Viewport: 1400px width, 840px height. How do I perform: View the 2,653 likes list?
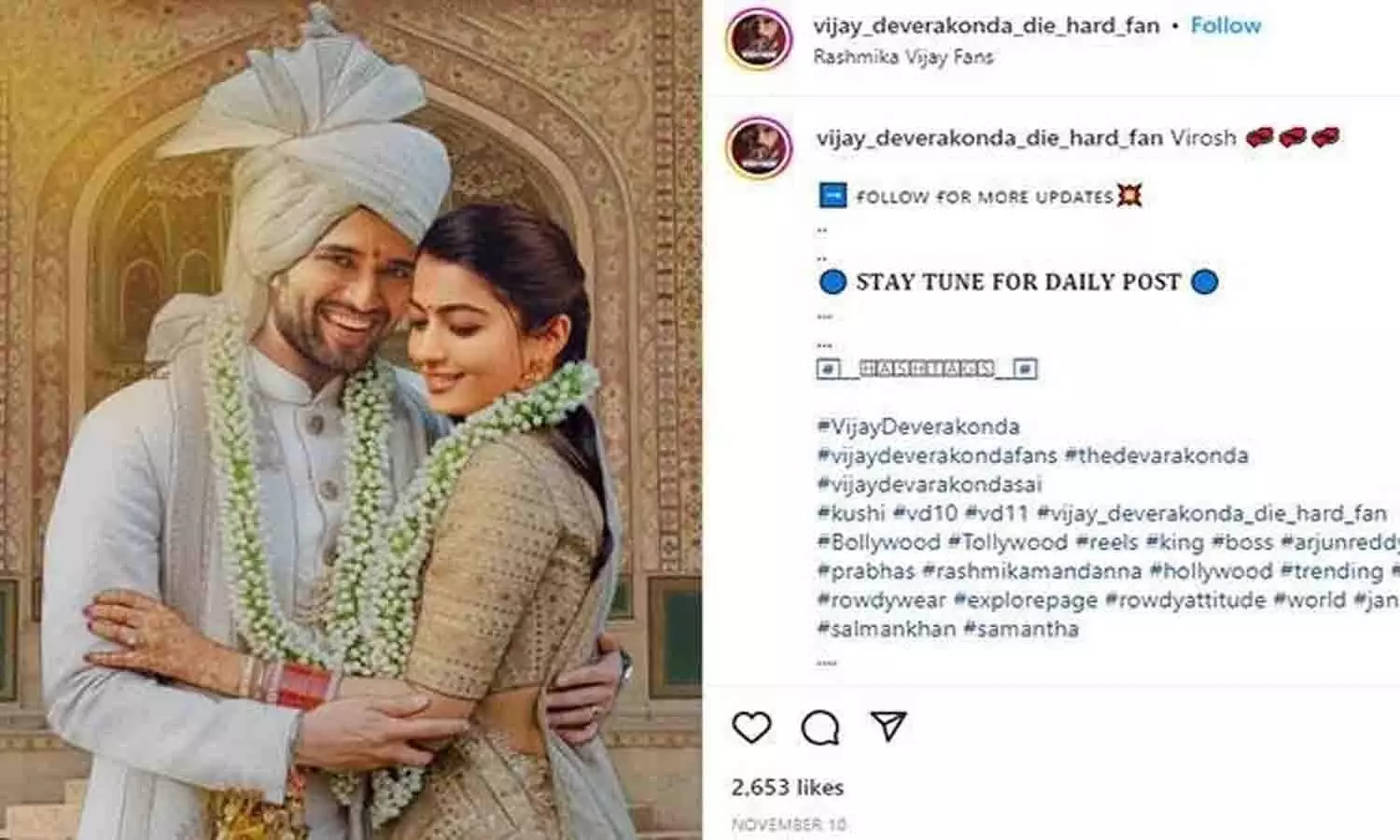click(x=788, y=788)
